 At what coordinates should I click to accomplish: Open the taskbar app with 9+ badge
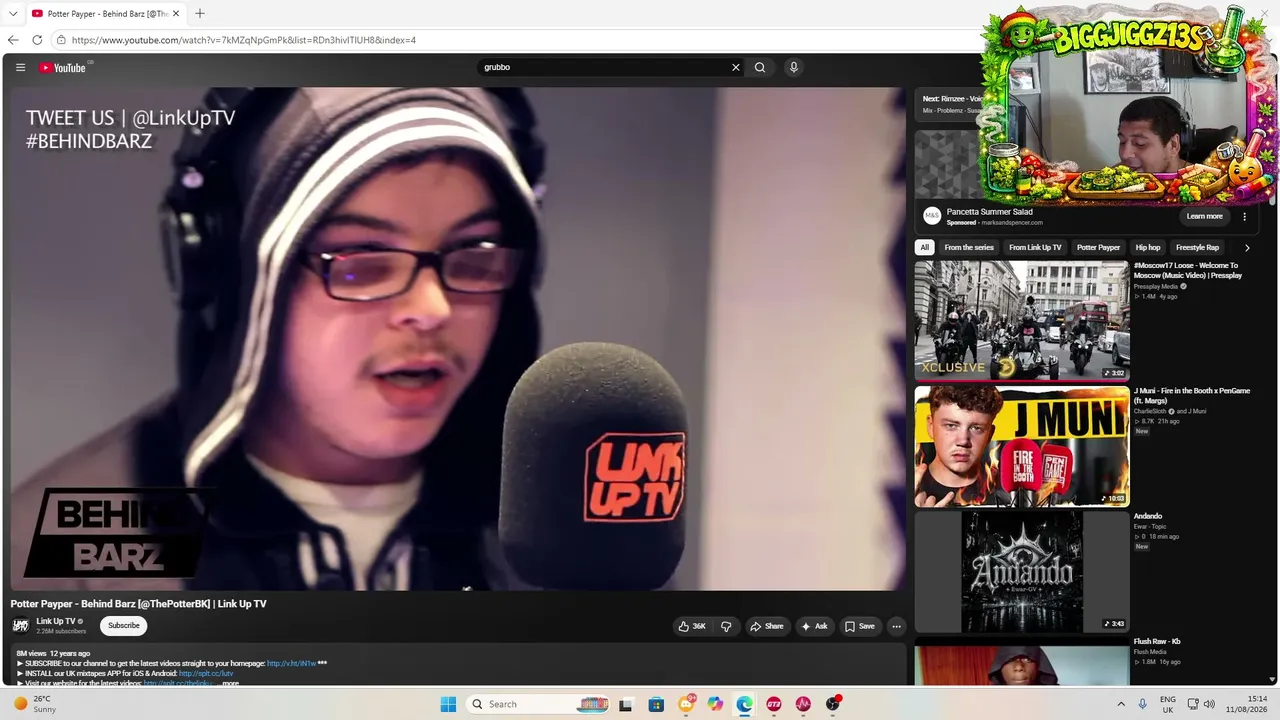coord(686,704)
